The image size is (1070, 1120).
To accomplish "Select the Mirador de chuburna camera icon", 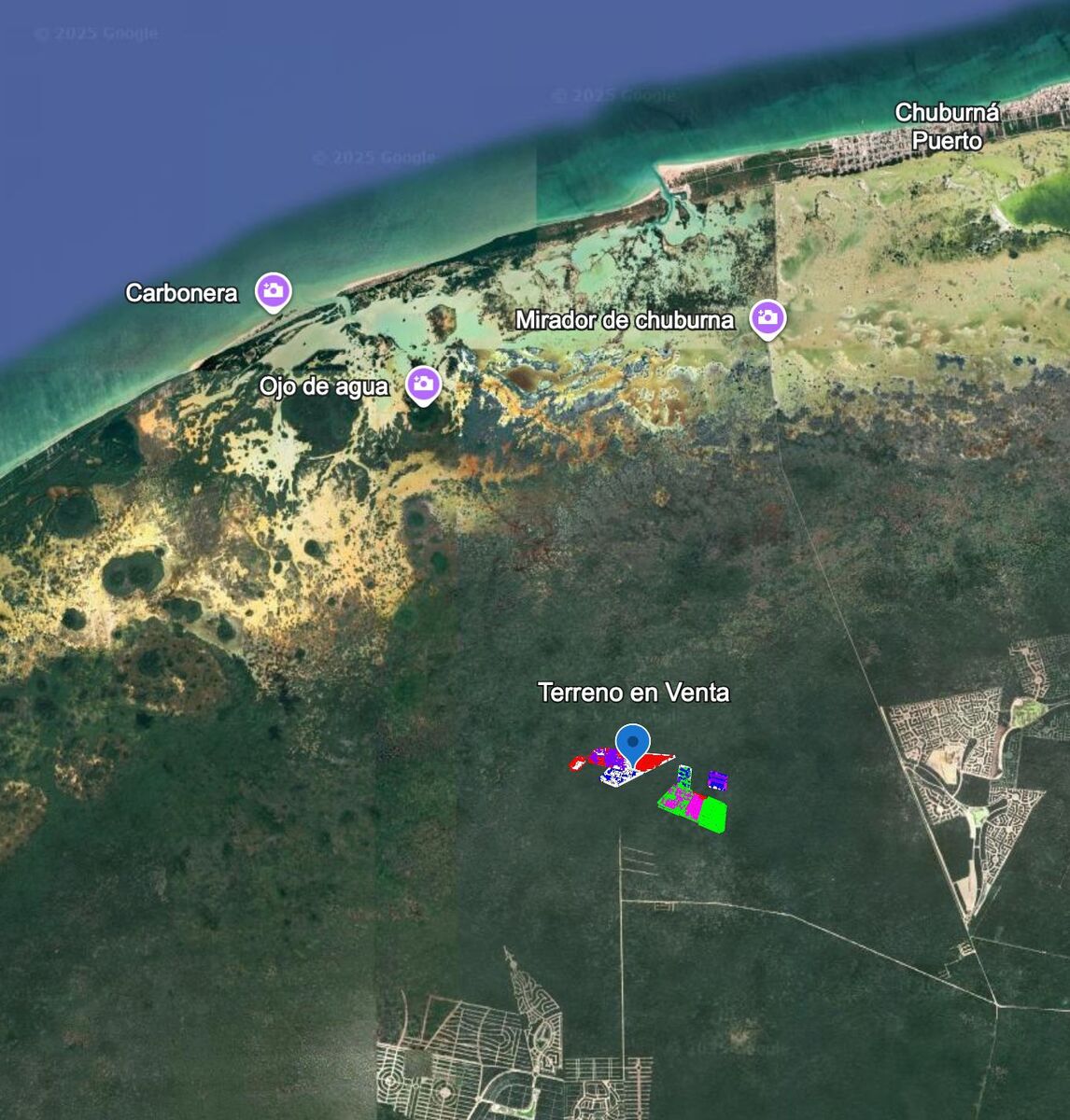I will coord(767,318).
